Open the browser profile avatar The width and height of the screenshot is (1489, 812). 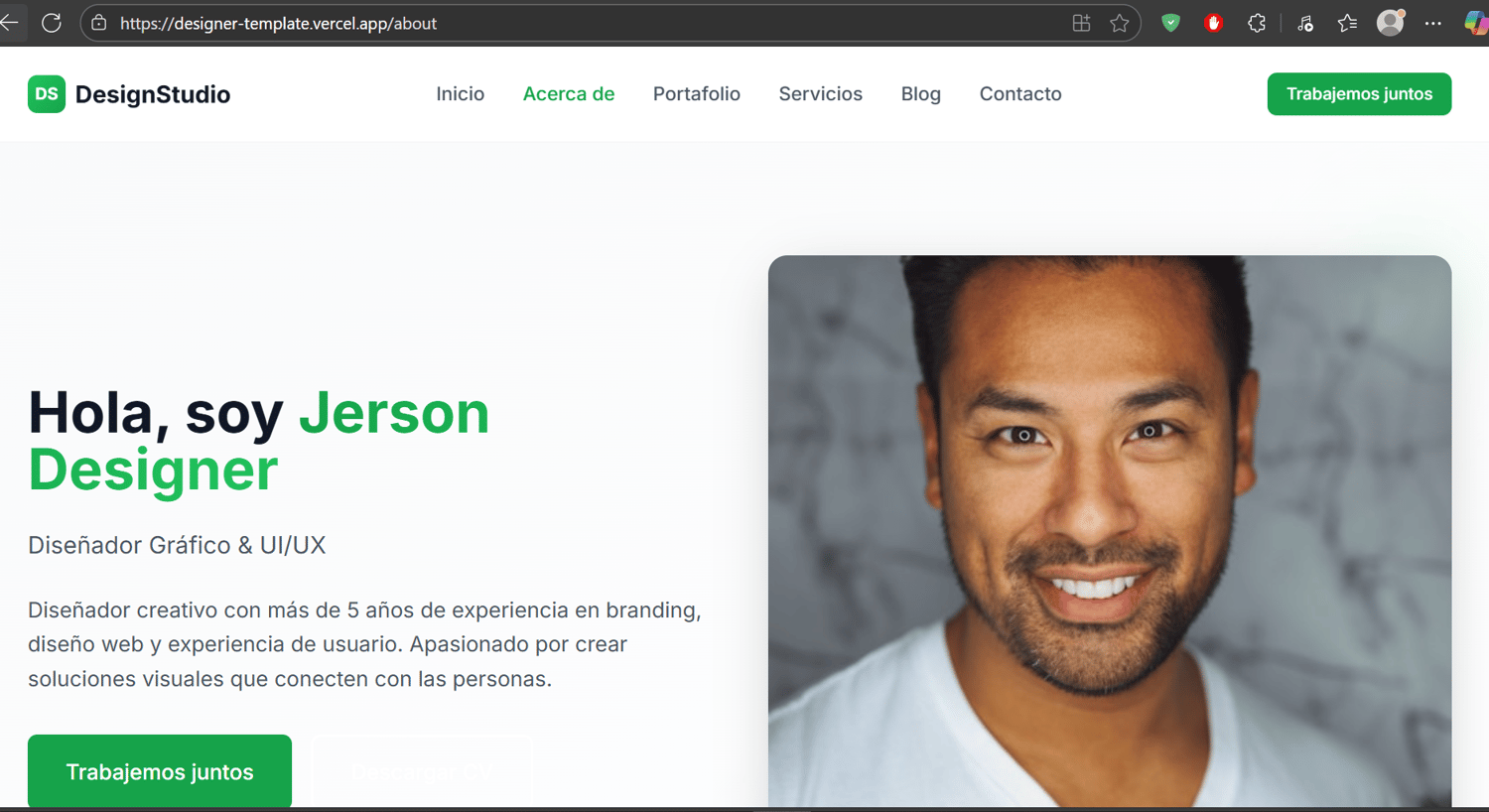1391,22
